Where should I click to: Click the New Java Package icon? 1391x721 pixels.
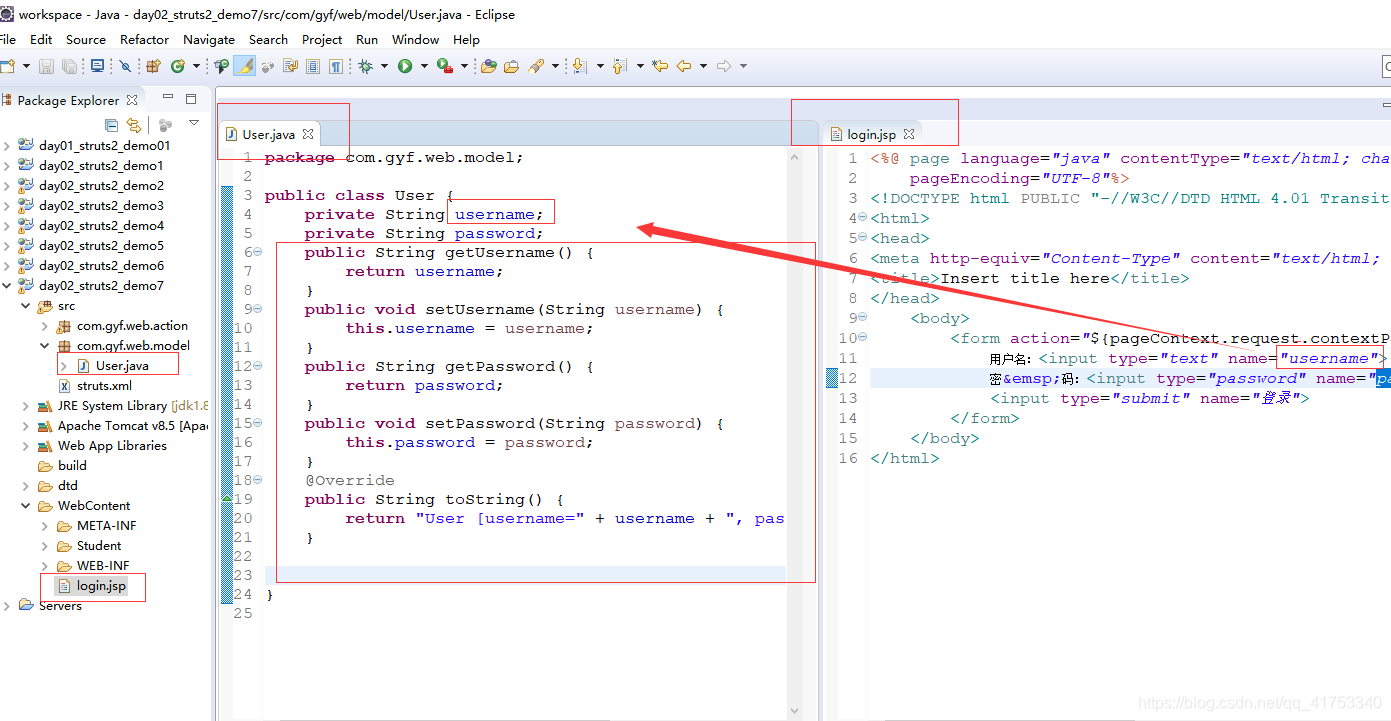click(x=153, y=66)
